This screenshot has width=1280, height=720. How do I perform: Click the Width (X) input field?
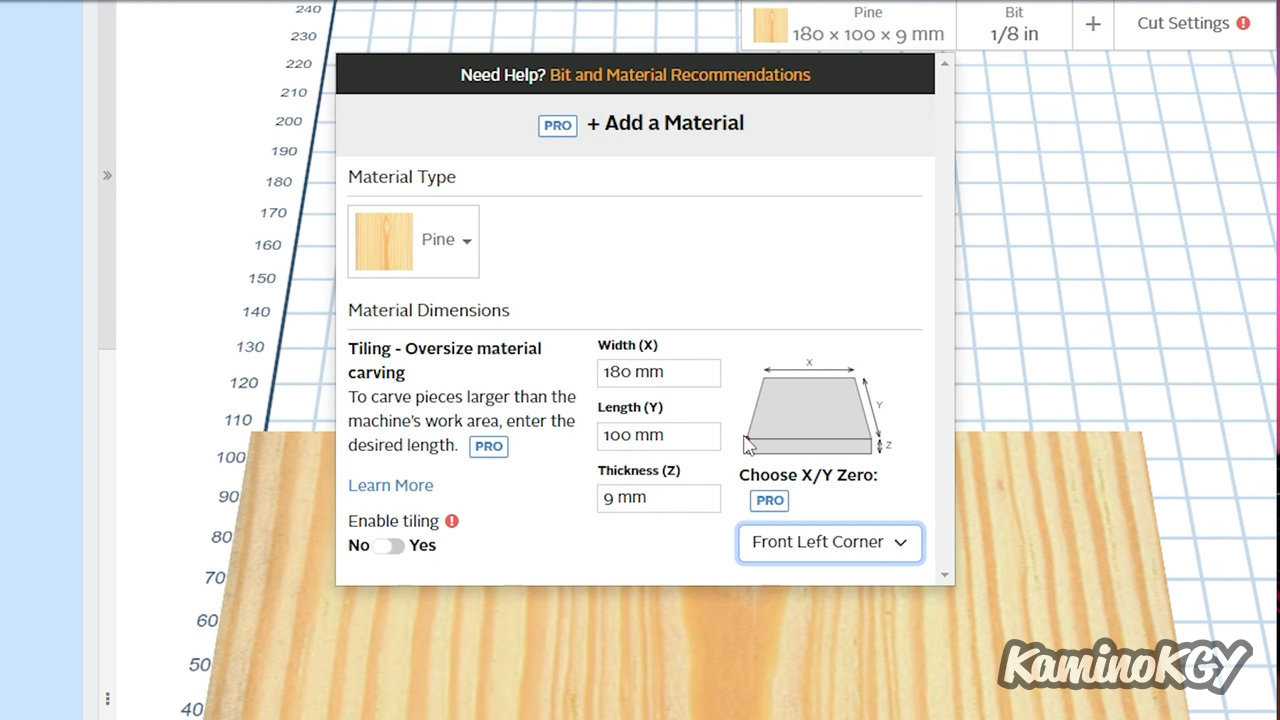pos(659,373)
